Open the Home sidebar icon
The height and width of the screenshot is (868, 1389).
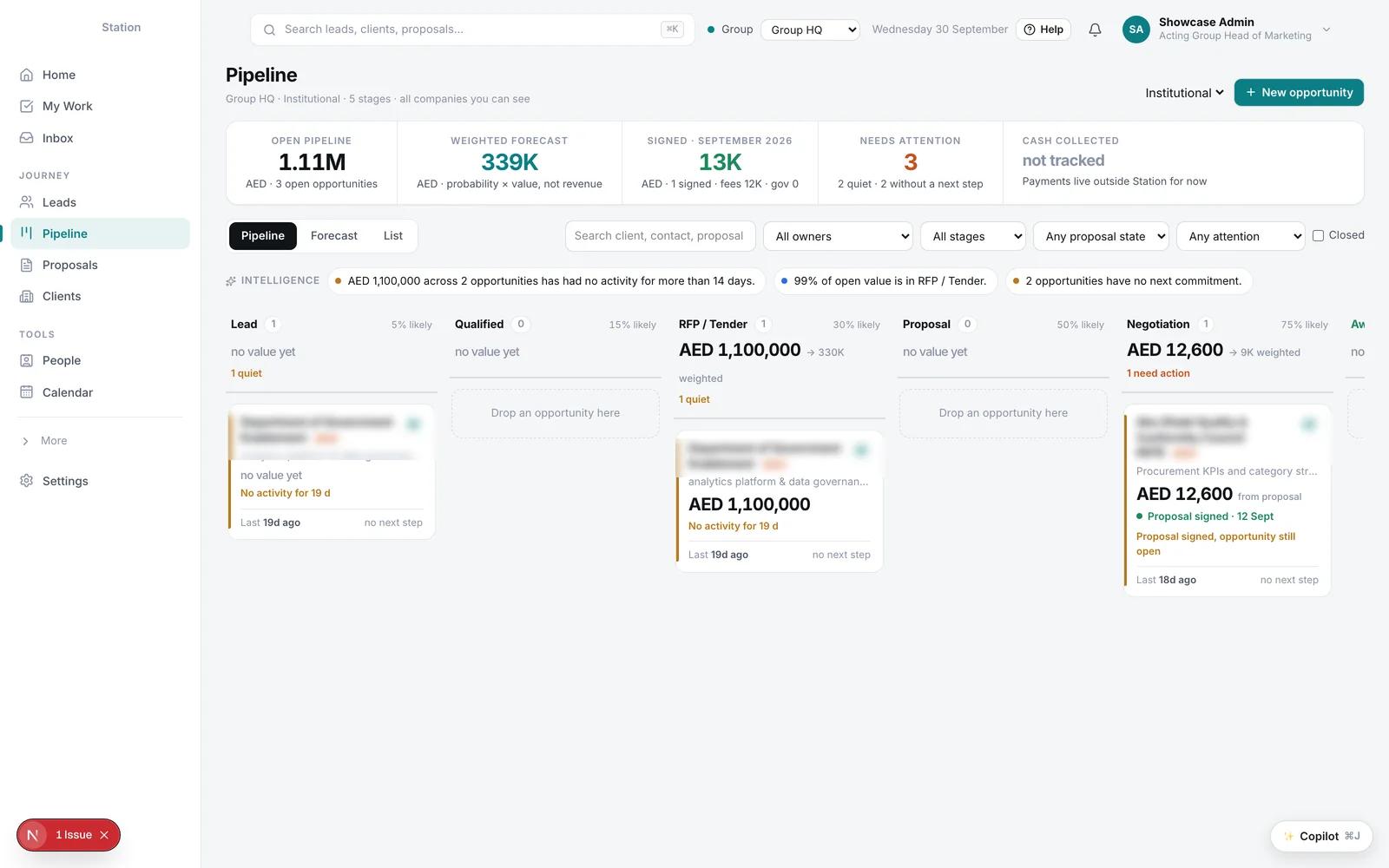pos(27,75)
